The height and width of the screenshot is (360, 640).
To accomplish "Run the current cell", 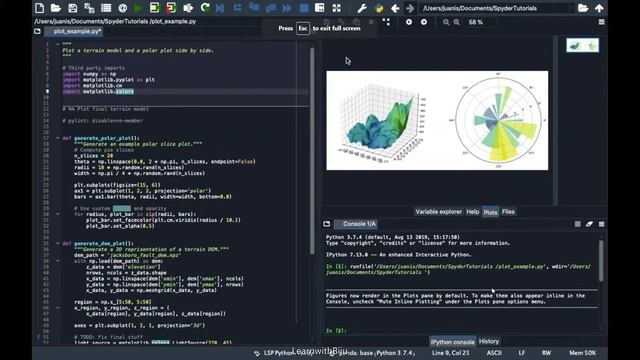I will 154,8.
